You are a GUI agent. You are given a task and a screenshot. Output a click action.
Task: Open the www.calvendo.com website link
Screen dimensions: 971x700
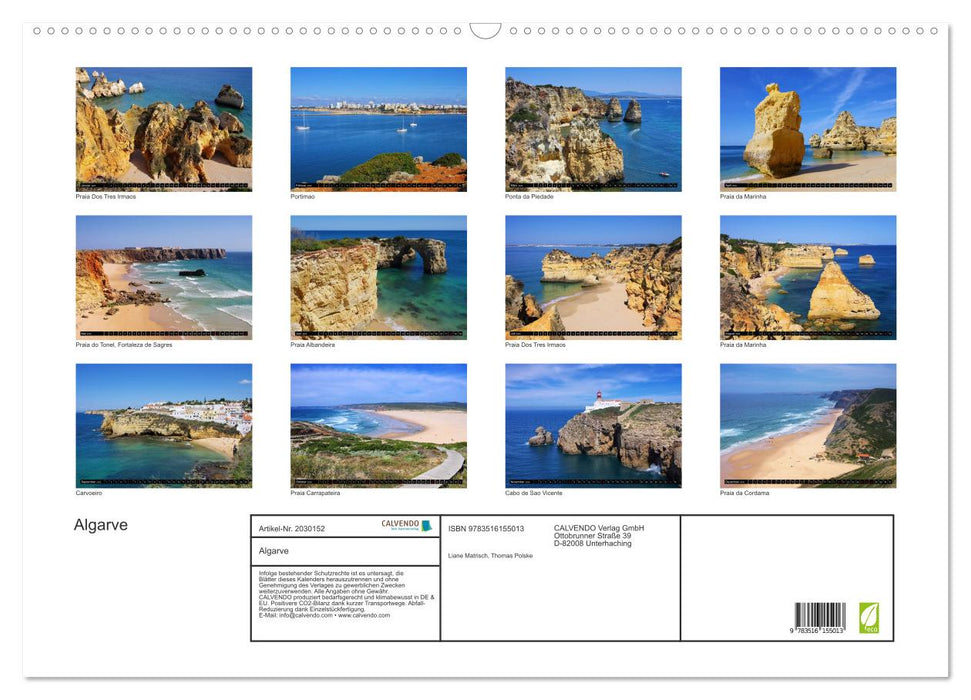364,616
